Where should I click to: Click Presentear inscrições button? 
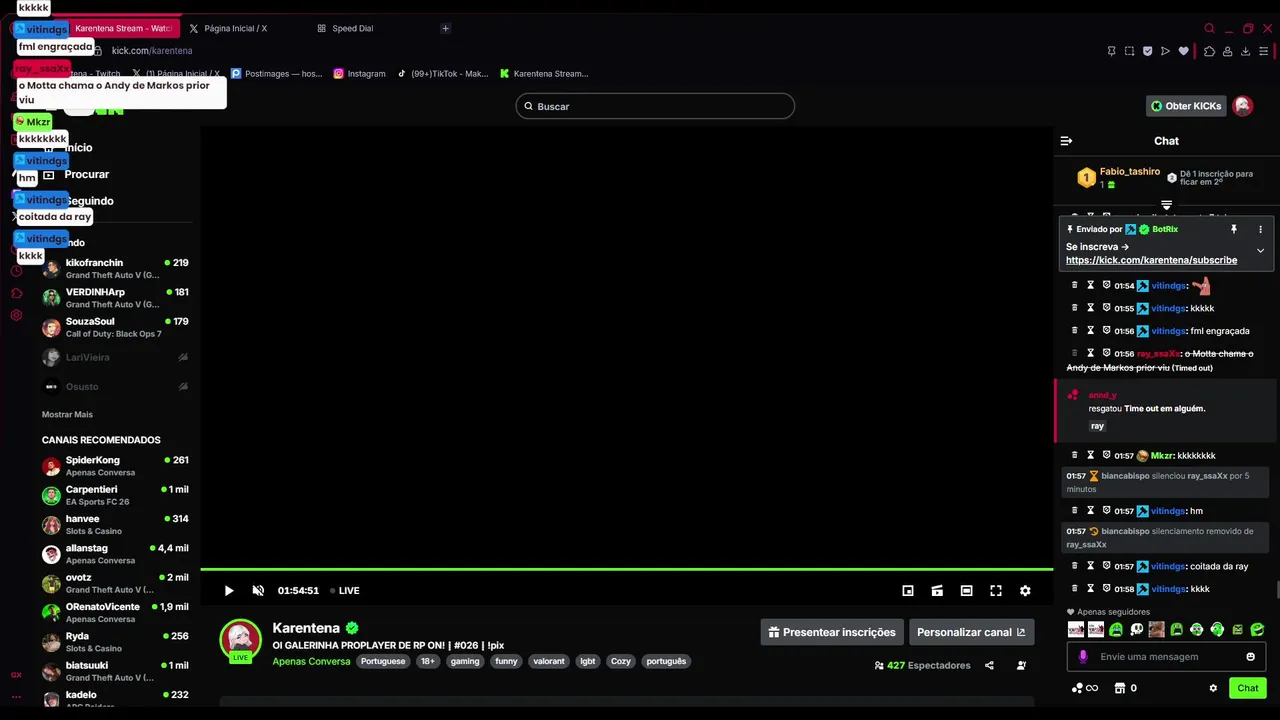(832, 632)
